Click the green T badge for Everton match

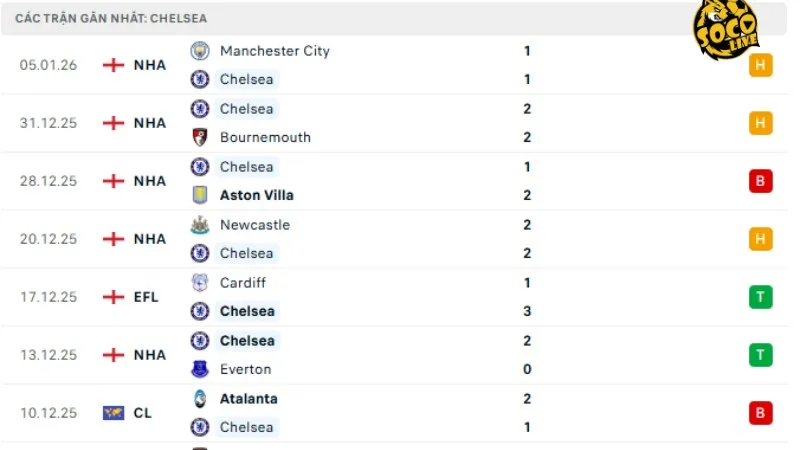pos(760,355)
